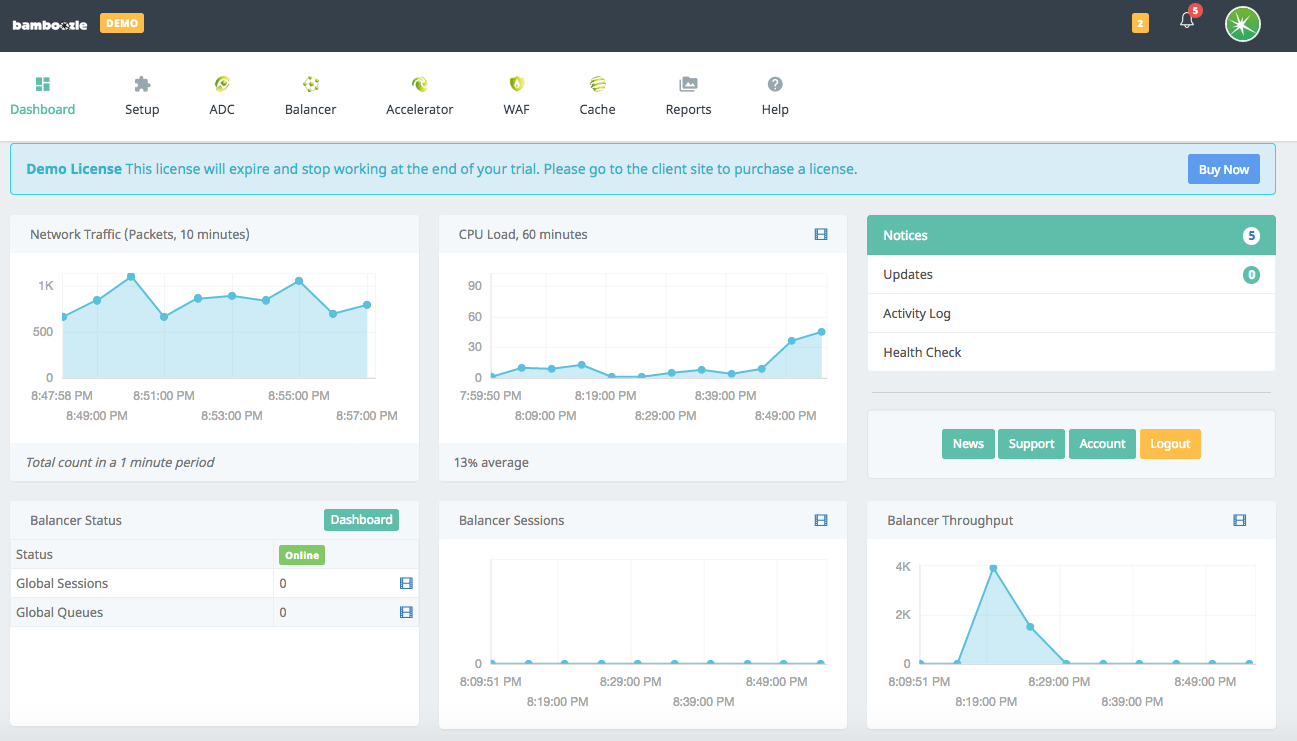This screenshot has width=1297, height=741.
Task: Click the '13% average' text
Action: tap(491, 463)
